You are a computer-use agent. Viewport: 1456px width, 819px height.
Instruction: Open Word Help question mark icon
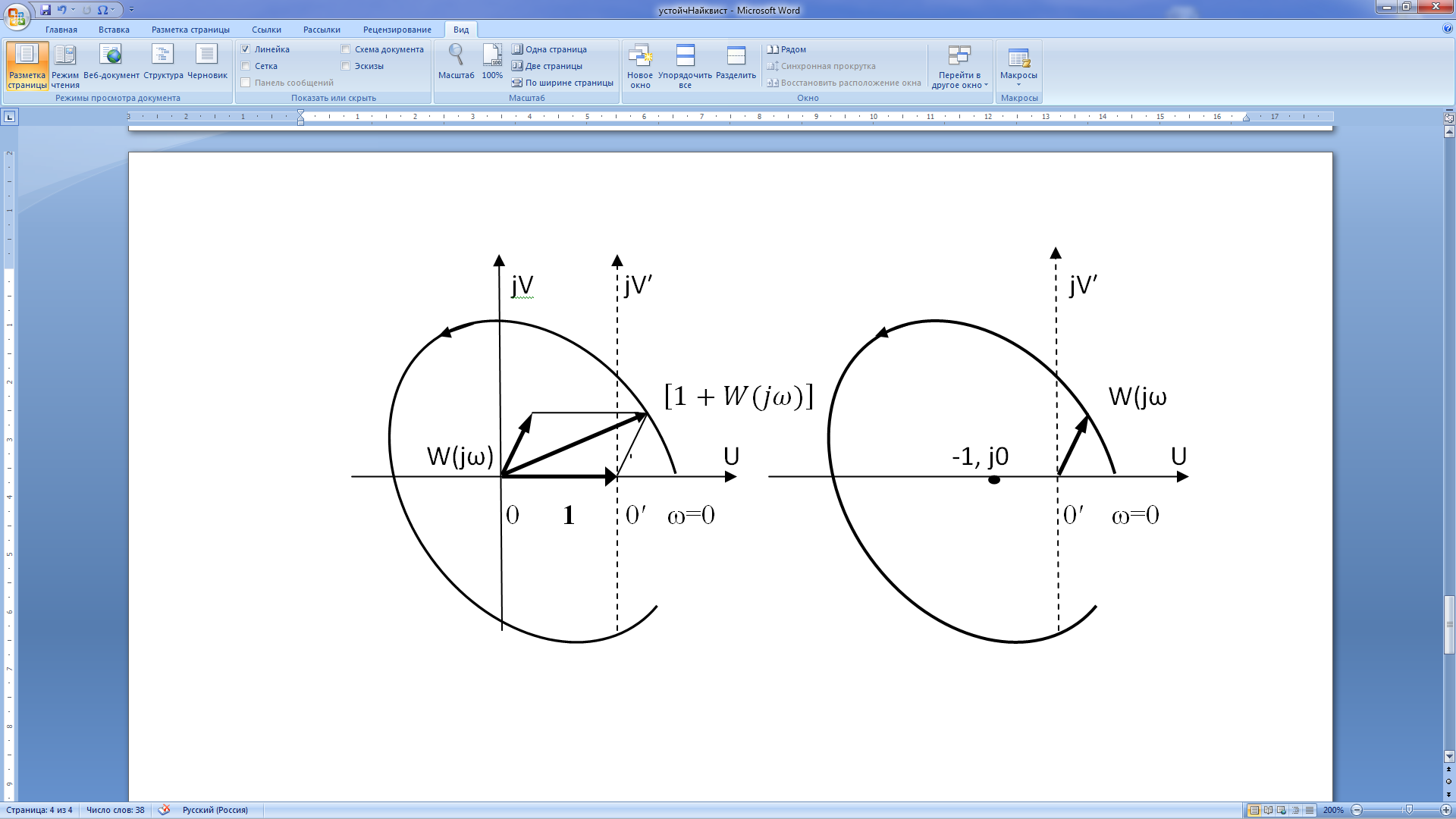[x=1447, y=29]
